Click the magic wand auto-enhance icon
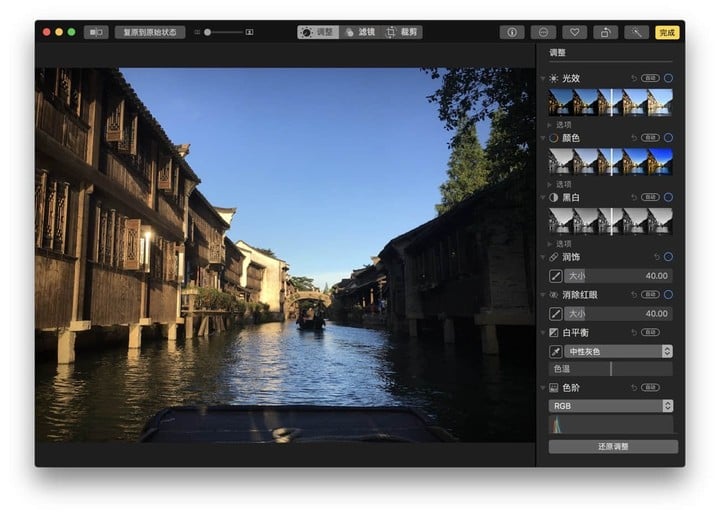The width and height of the screenshot is (720, 517). click(x=636, y=32)
